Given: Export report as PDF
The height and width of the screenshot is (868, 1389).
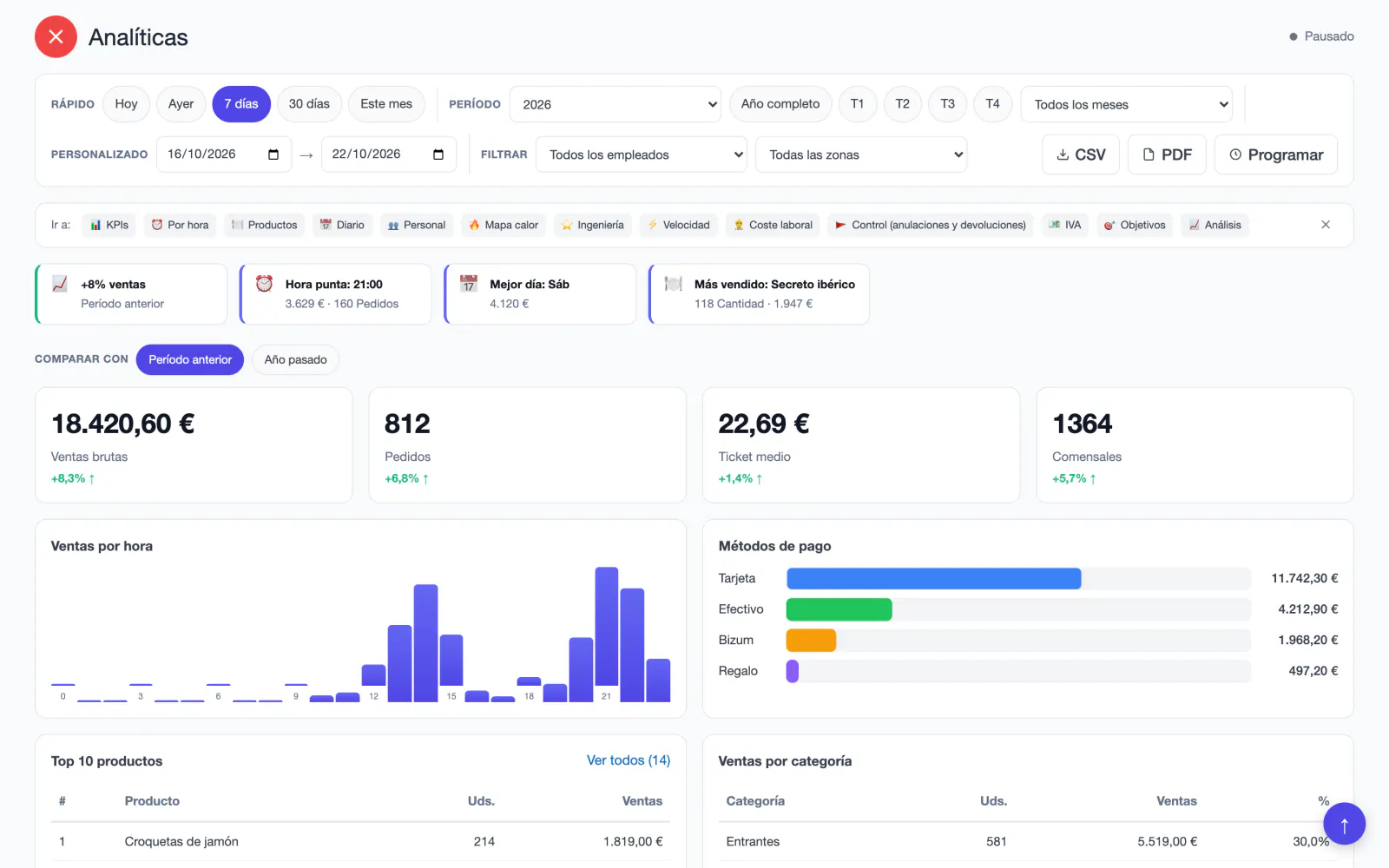Looking at the screenshot, I should click(1167, 155).
